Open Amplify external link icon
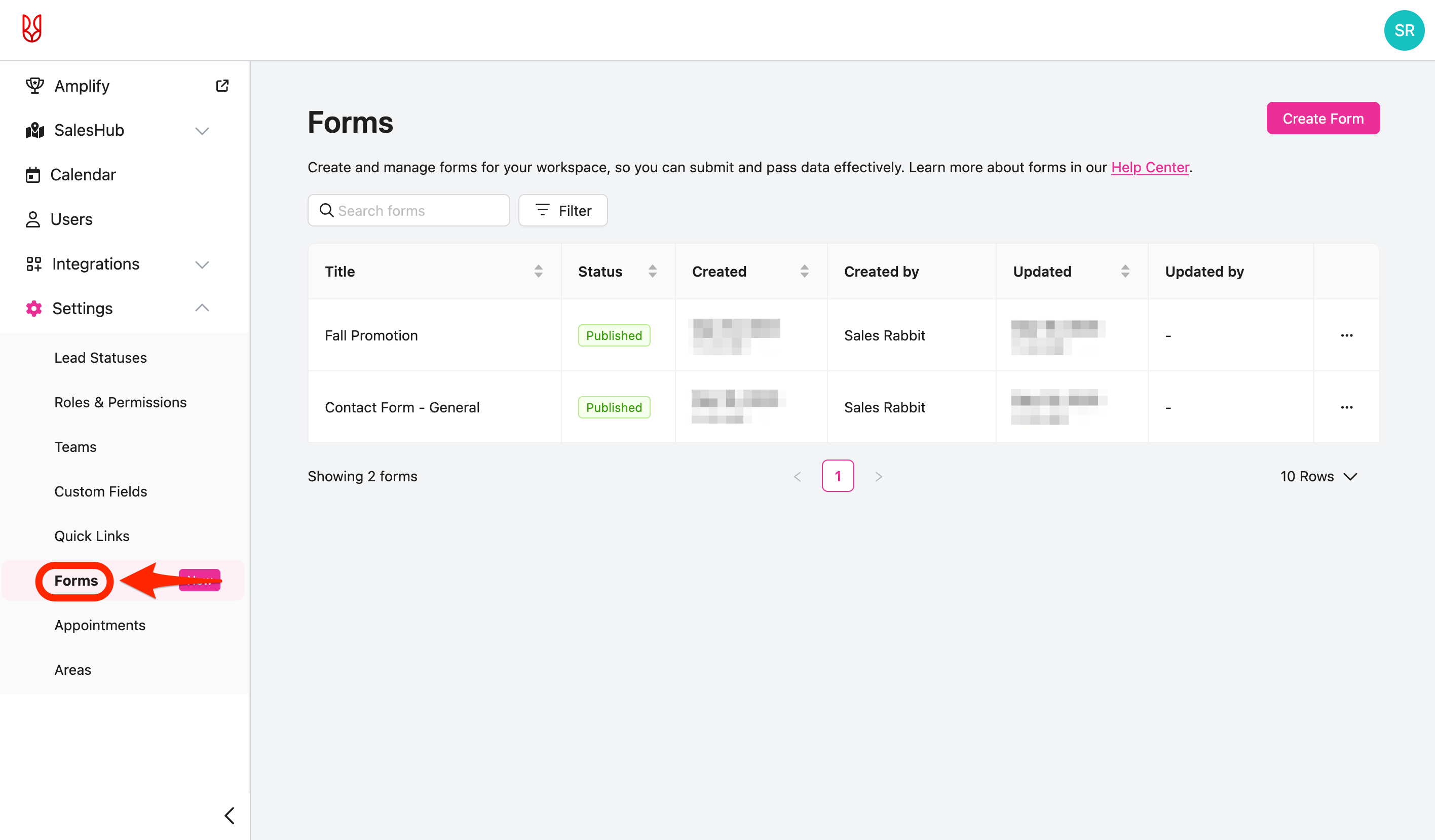 (222, 86)
